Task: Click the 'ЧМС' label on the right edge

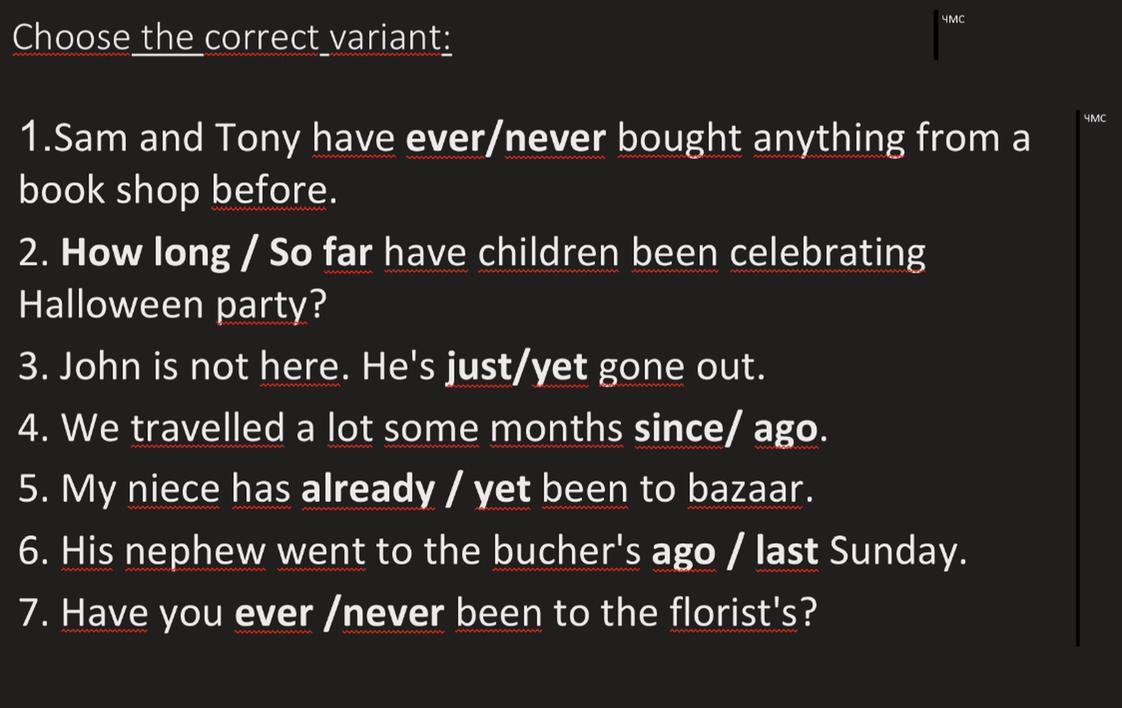Action: point(1094,118)
